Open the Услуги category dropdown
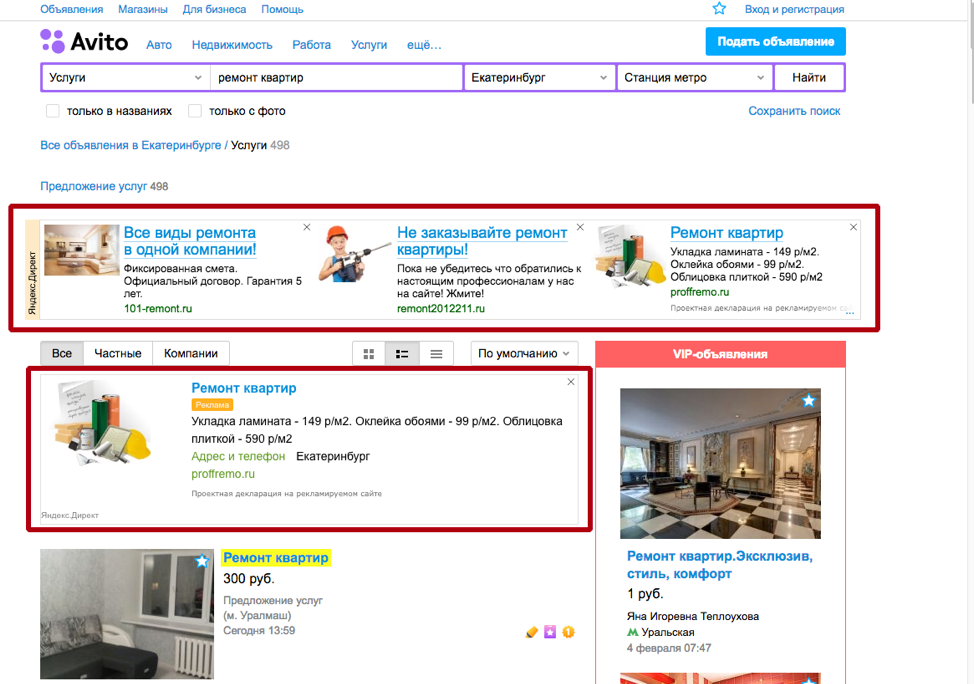 [x=125, y=78]
